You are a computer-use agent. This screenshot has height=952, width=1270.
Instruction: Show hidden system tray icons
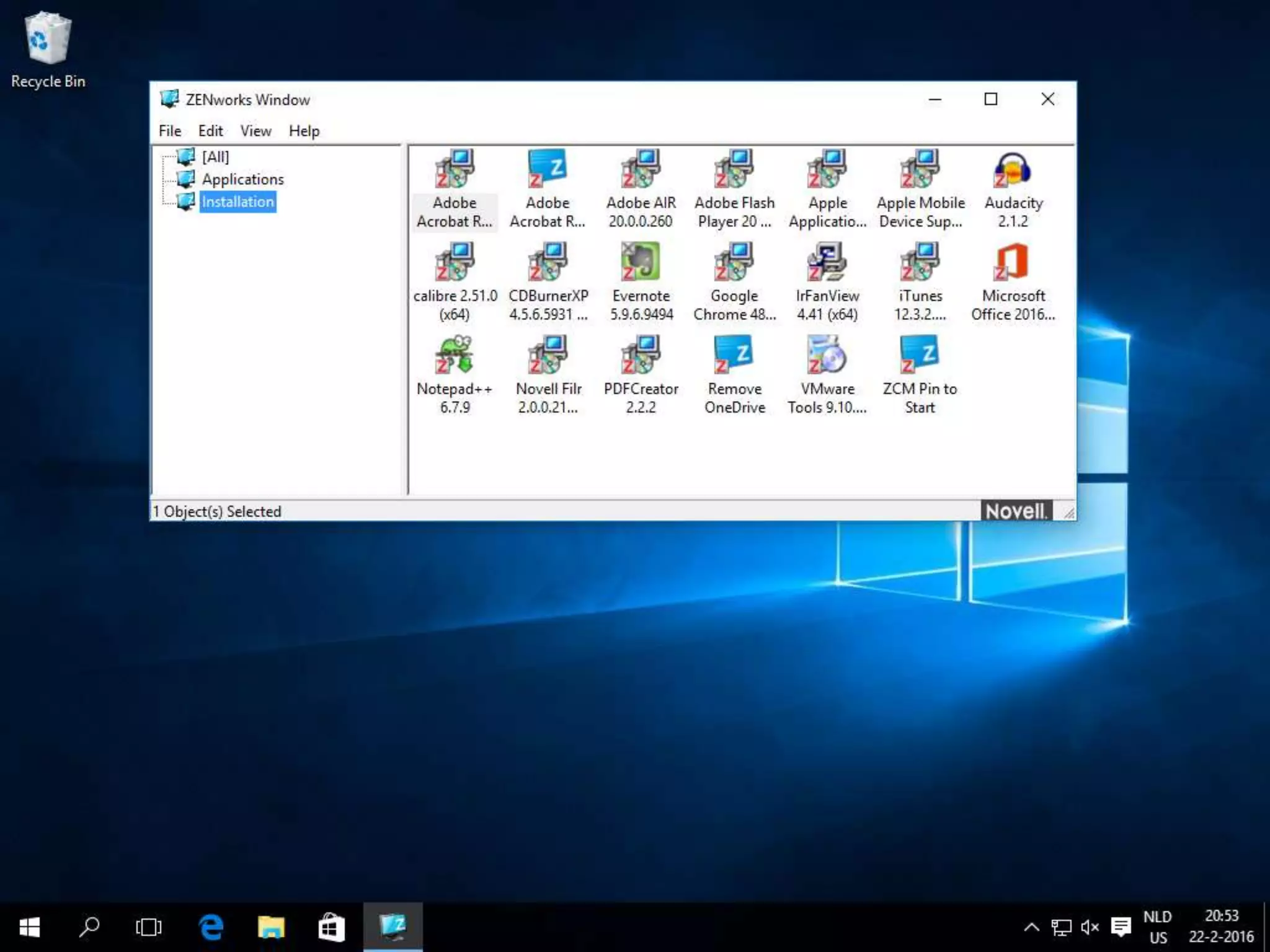[1031, 927]
